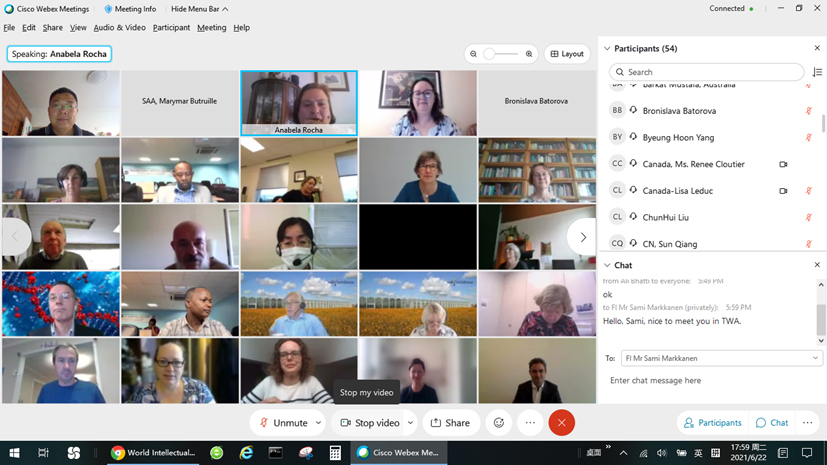Click the red leave meeting button
827x465 pixels.
click(561, 423)
